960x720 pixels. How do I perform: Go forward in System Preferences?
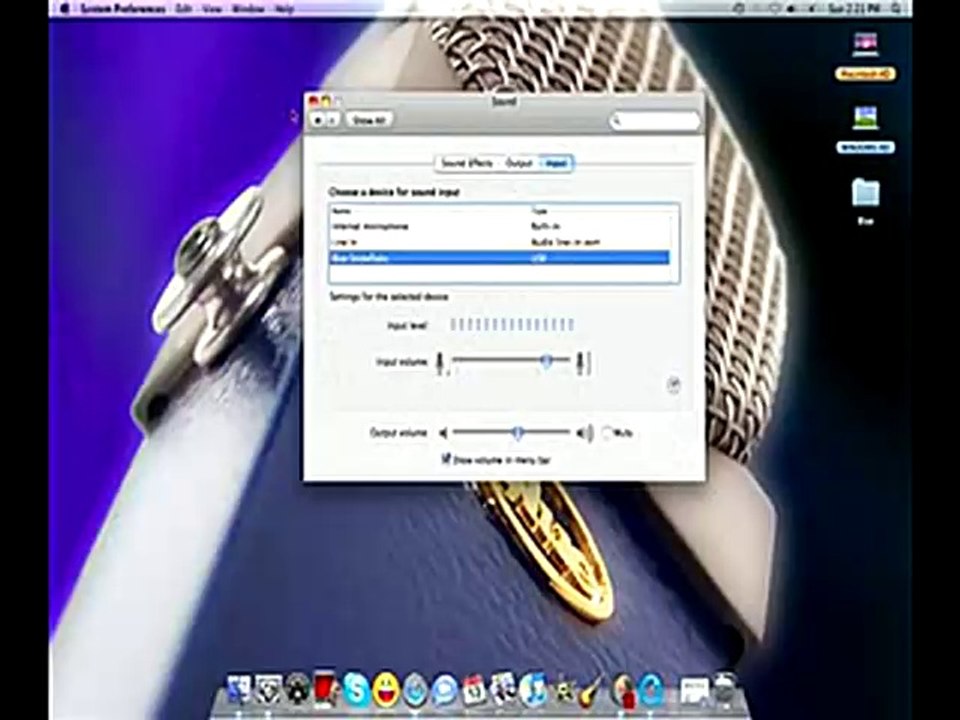click(332, 120)
